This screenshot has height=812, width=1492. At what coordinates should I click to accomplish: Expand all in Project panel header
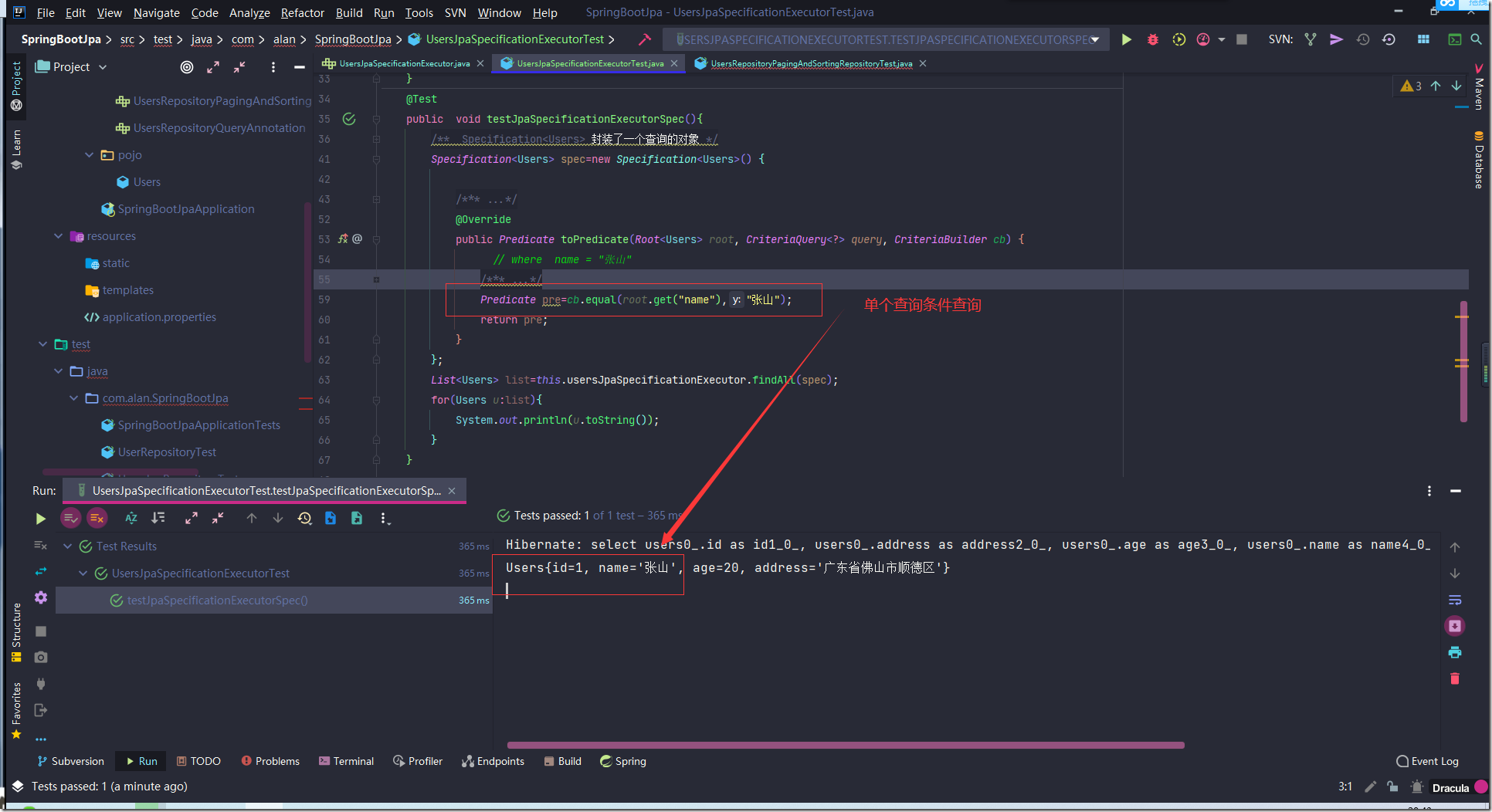coord(213,67)
